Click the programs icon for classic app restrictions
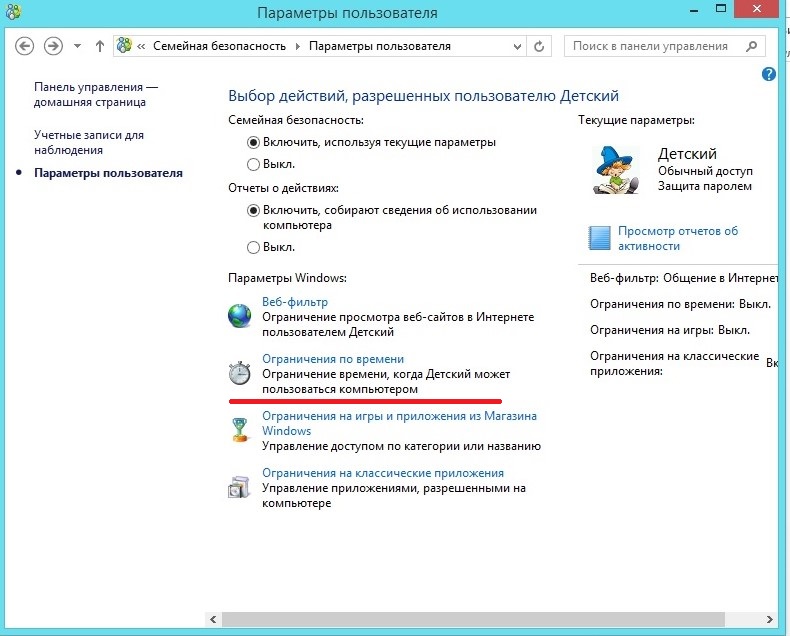This screenshot has width=790, height=636. [x=239, y=487]
